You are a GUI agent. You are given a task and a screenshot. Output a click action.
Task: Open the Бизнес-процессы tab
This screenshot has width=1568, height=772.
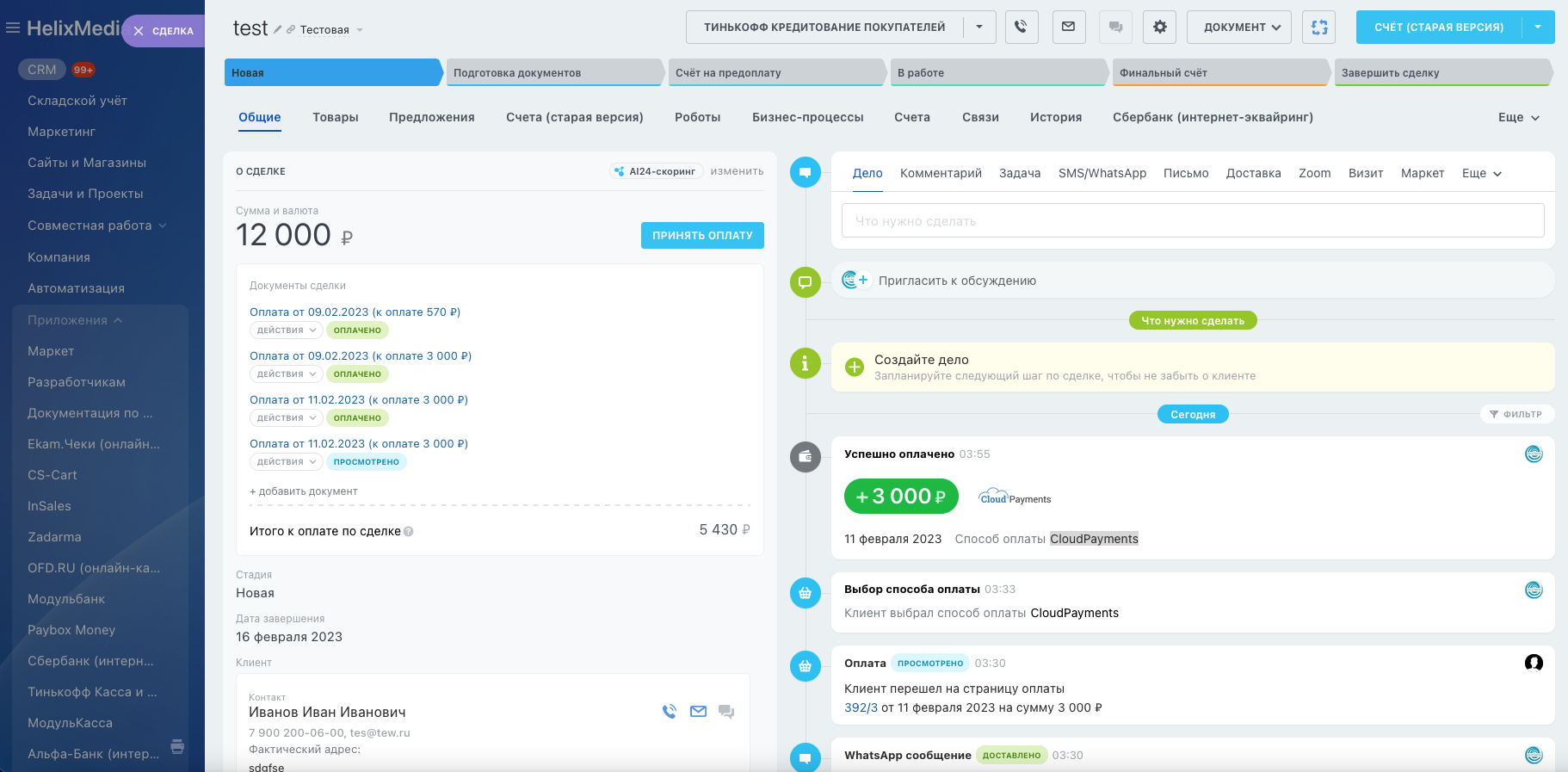coord(808,117)
